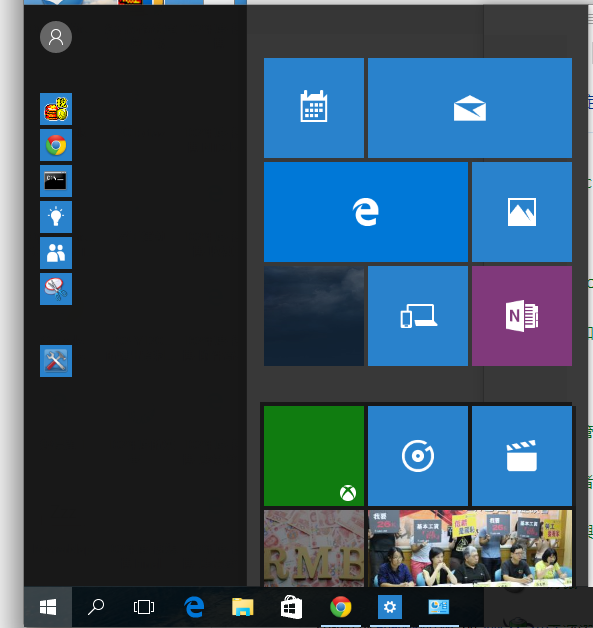Open the dark cloudy weather tile
Screen dimensions: 593x628
[x=314, y=316]
